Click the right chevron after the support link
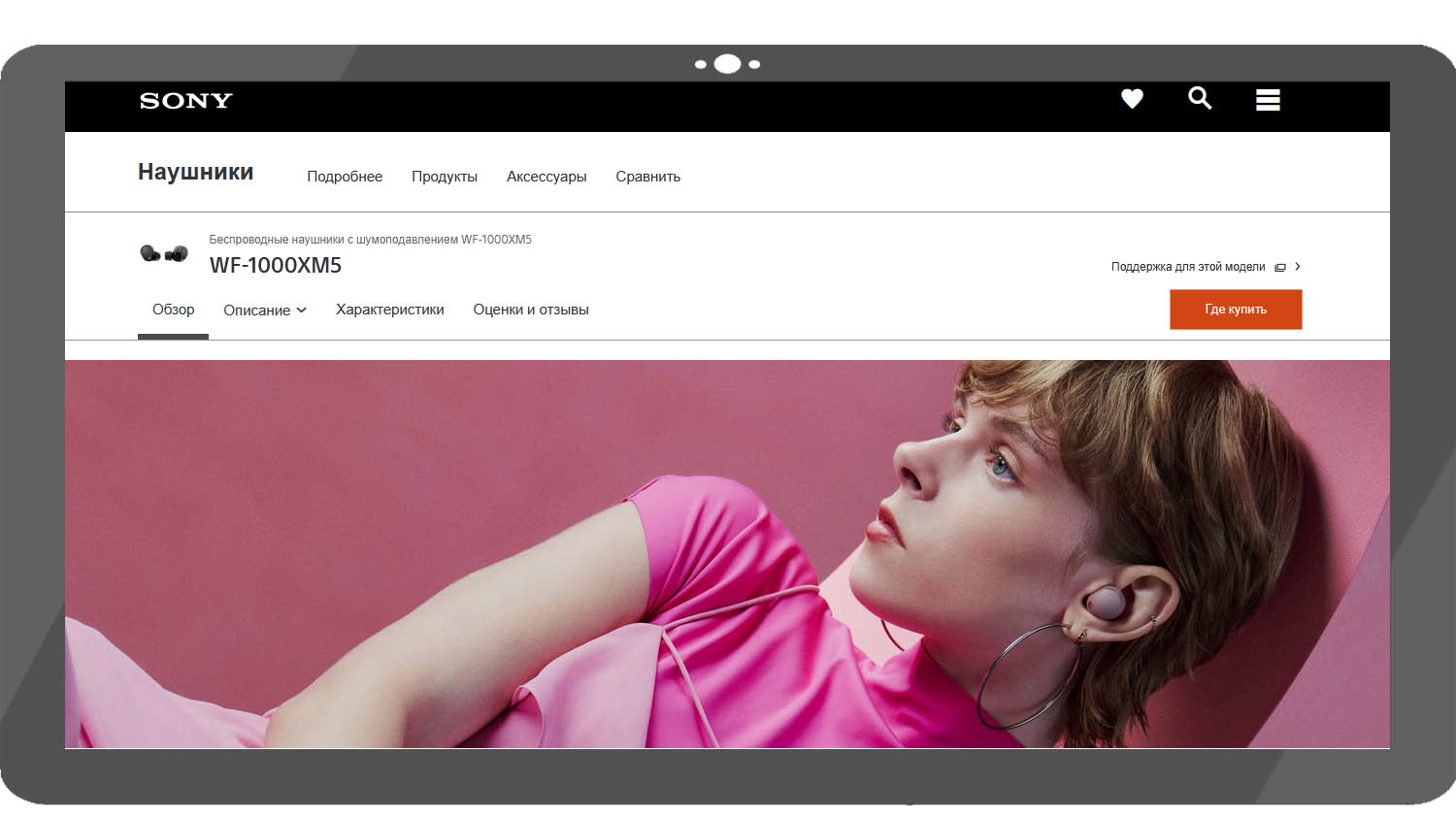The width and height of the screenshot is (1456, 818). click(1298, 267)
